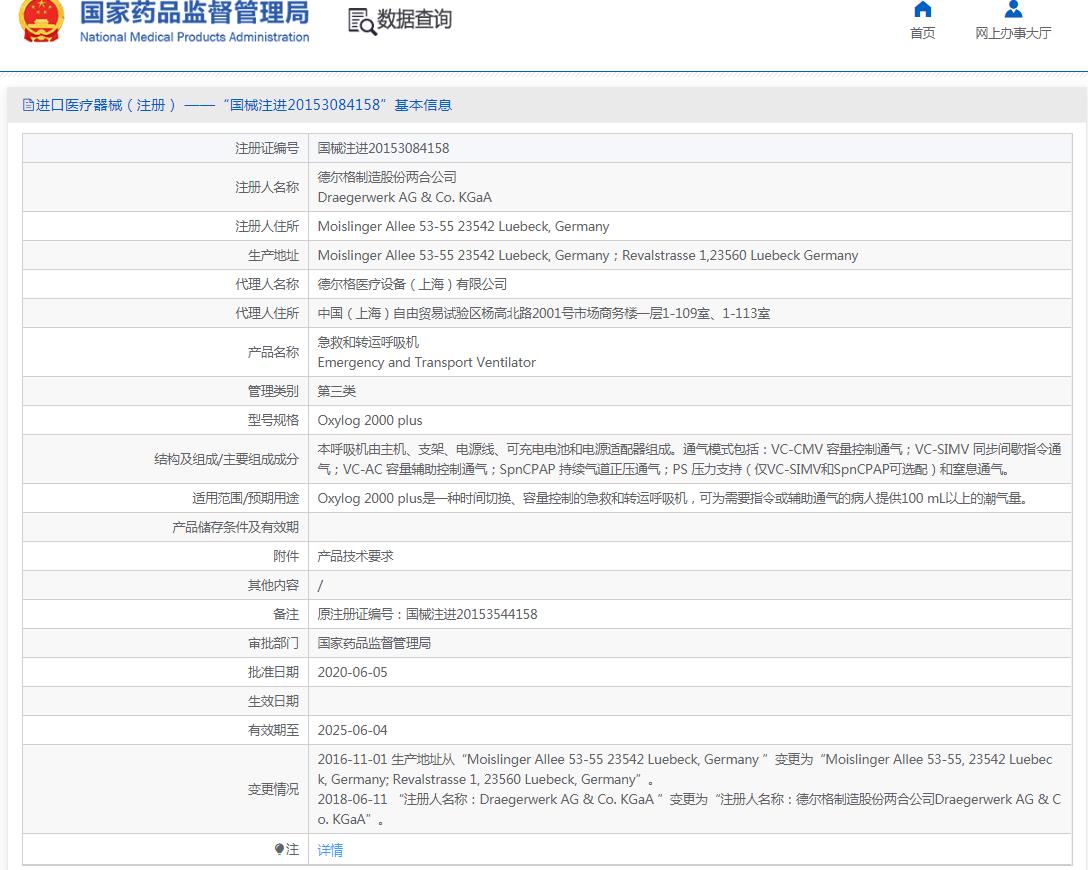Click 首页 text link
This screenshot has width=1088, height=870.
(x=922, y=33)
